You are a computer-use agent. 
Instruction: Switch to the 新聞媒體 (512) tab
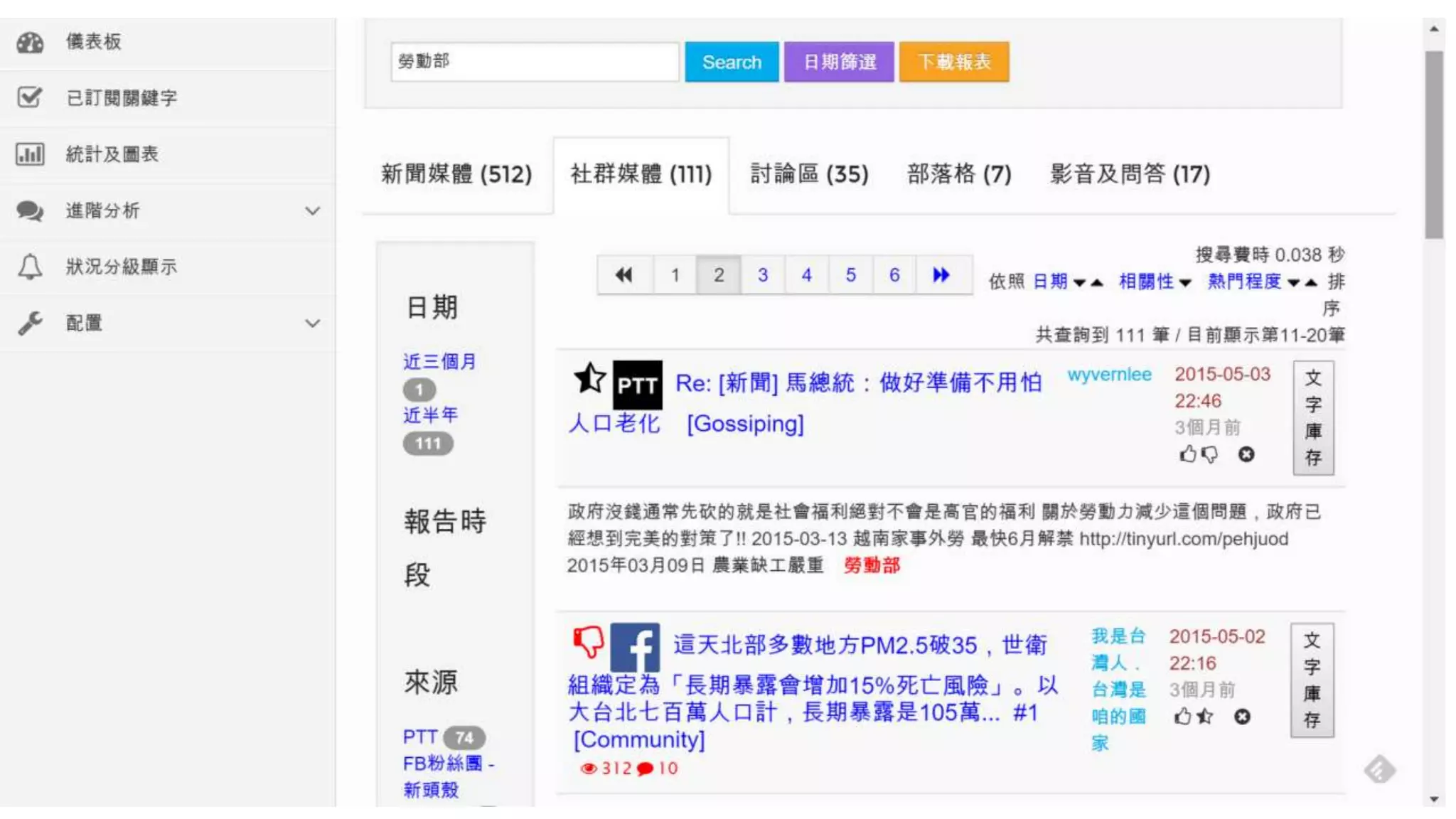(x=456, y=174)
